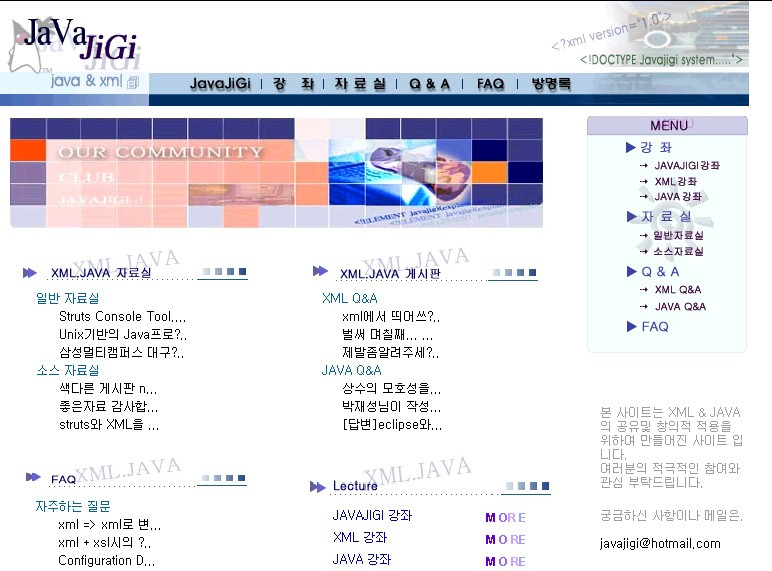
Task: Click the JavaJiGi logo with Duke mascot
Action: (x=74, y=44)
